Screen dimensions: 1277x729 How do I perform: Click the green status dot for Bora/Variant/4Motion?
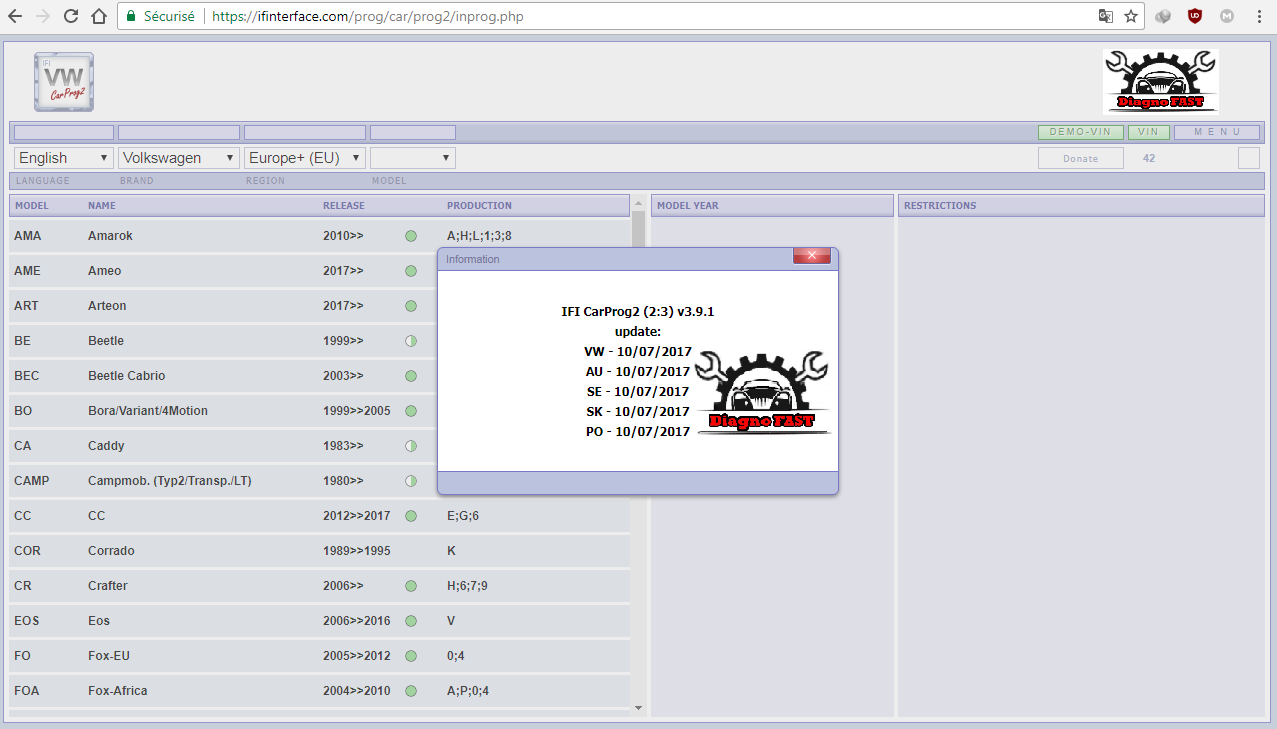tap(410, 411)
